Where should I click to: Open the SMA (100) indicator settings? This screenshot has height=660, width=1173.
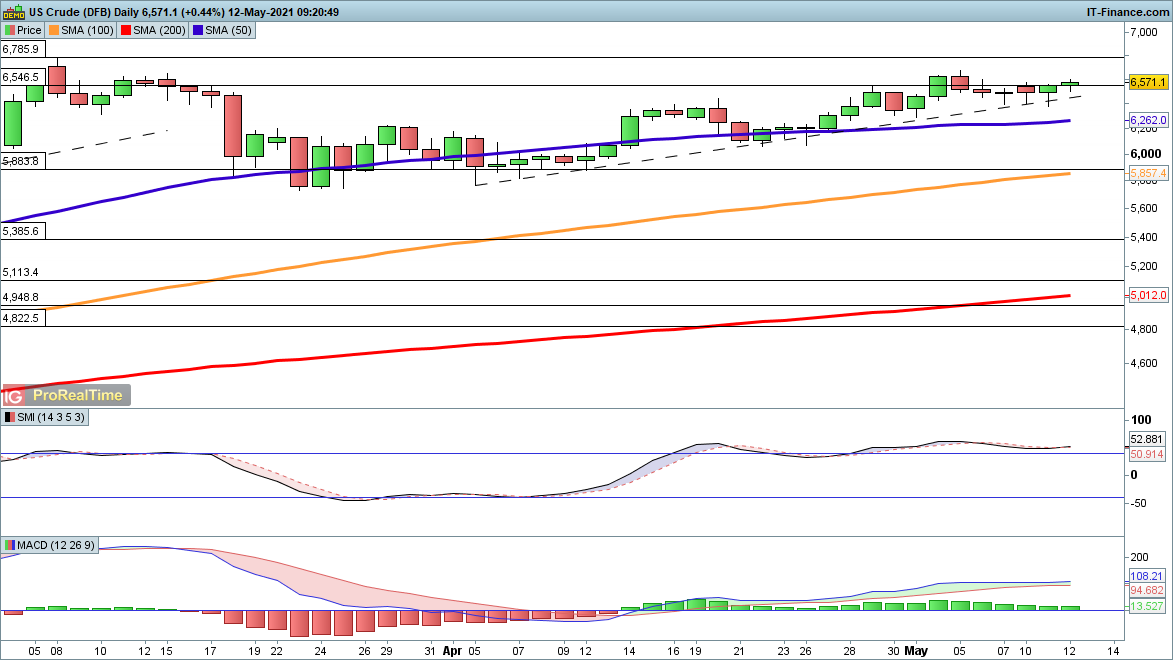pos(88,31)
